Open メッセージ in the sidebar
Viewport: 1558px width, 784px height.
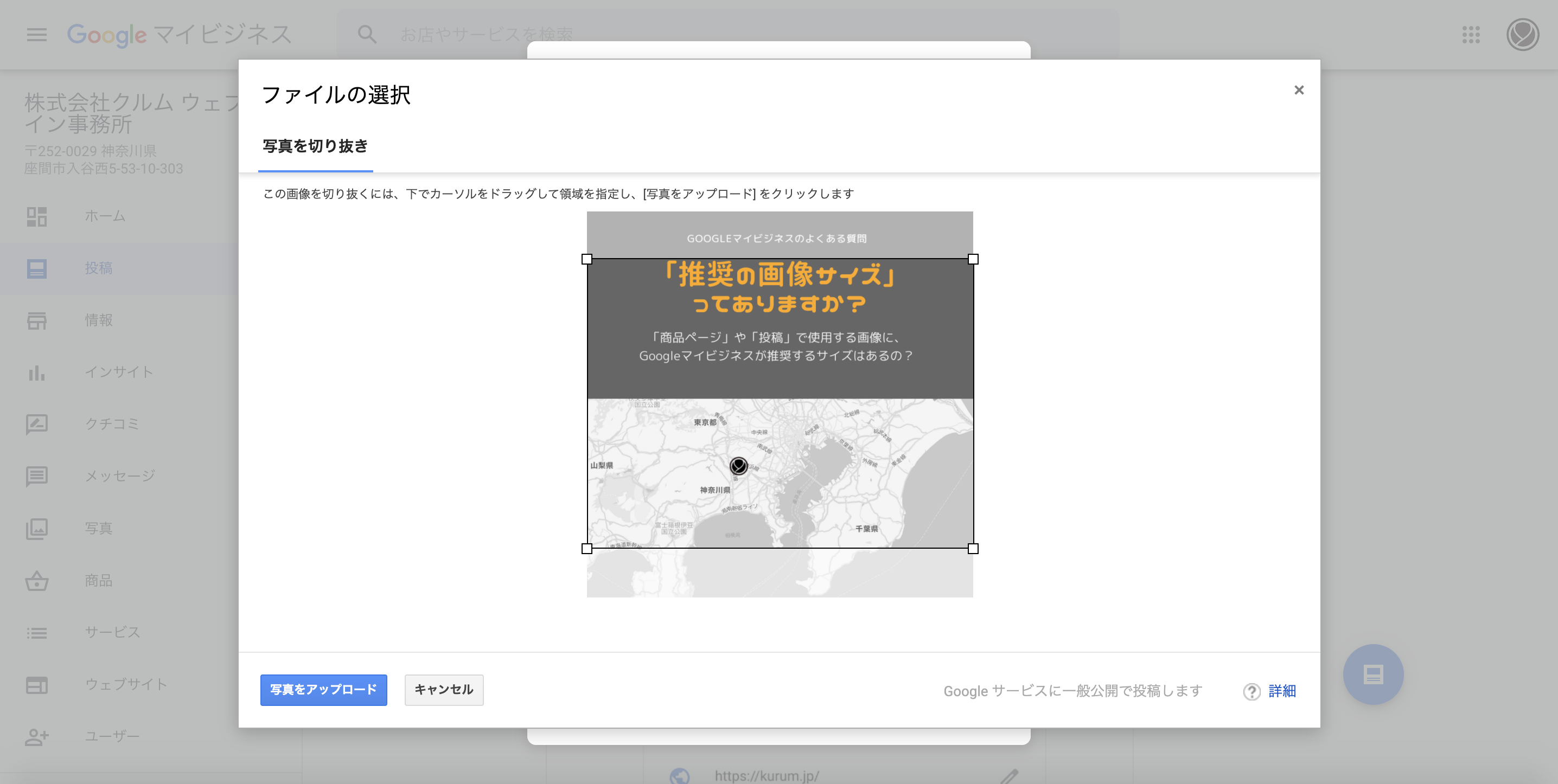pyautogui.click(x=120, y=477)
